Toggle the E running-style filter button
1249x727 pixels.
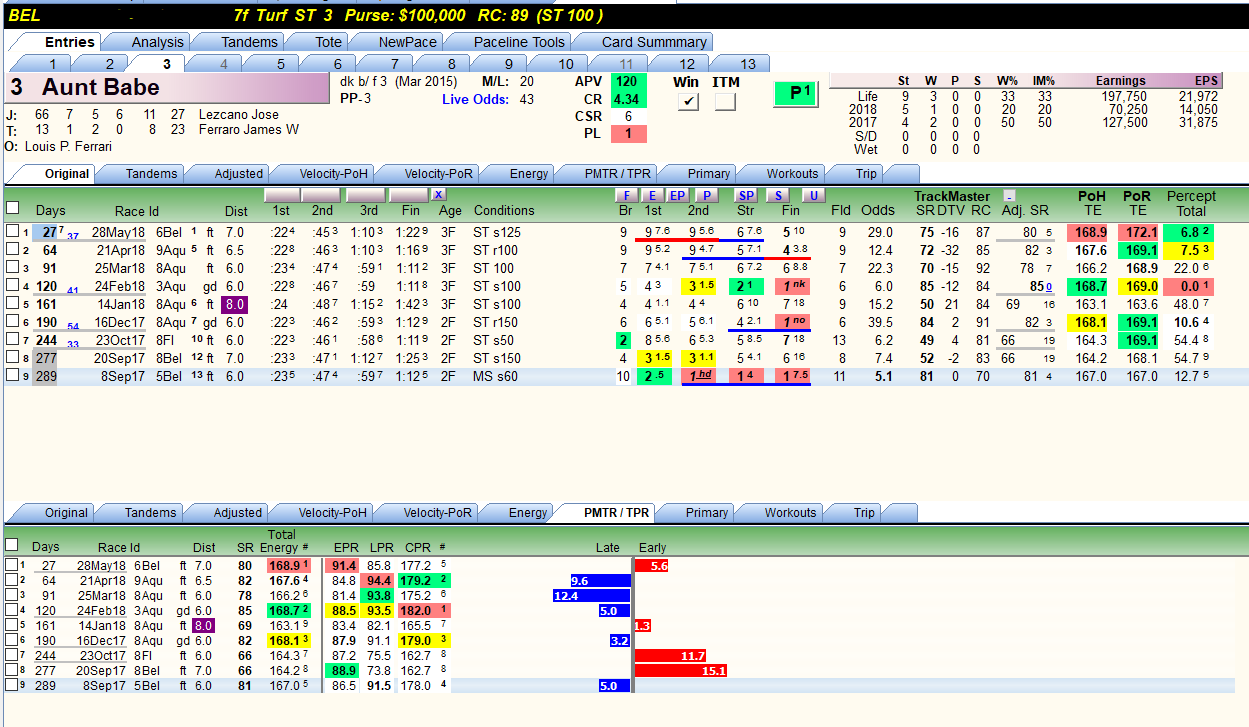tap(652, 195)
